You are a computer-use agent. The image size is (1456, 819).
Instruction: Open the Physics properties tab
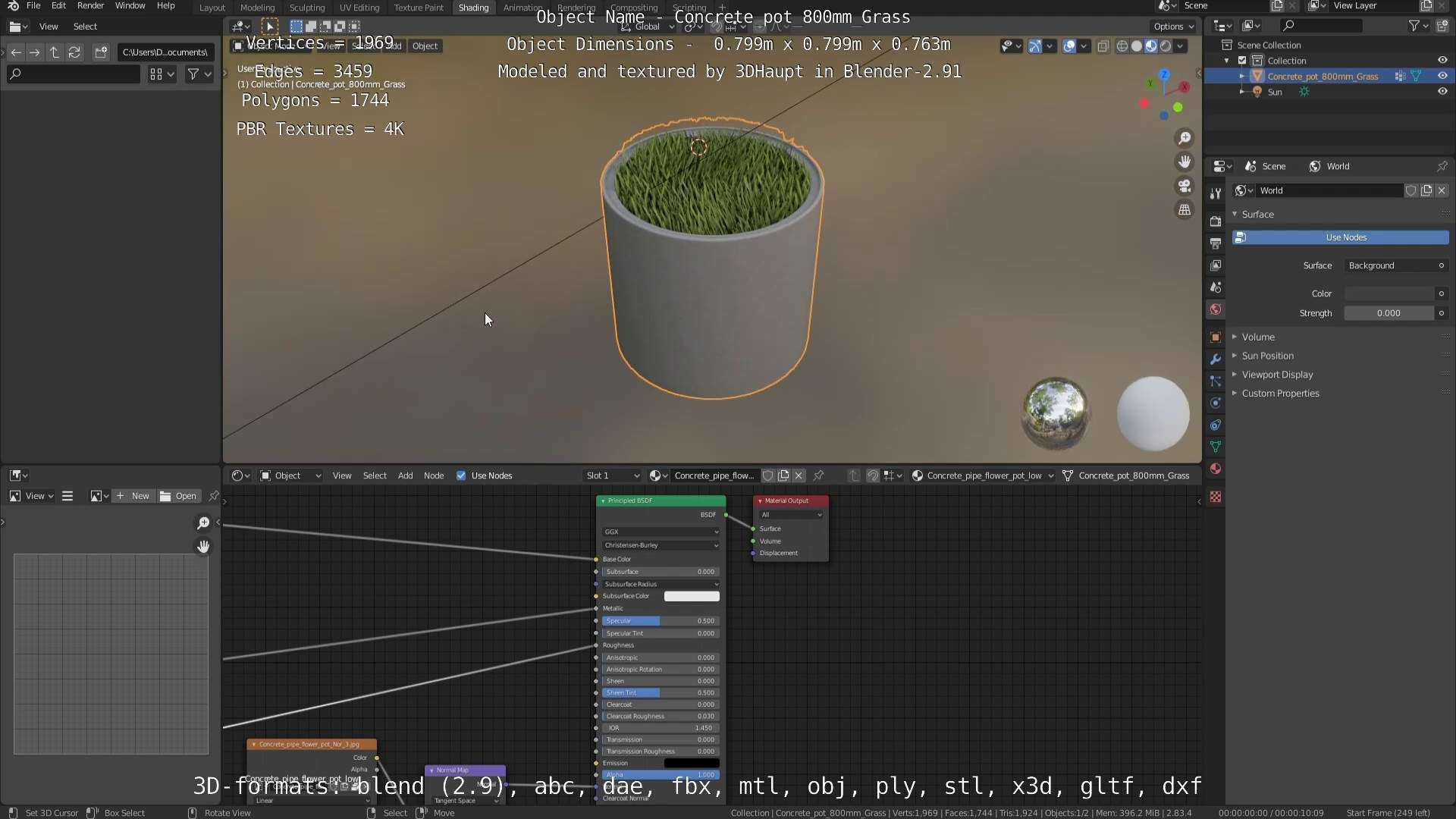(x=1216, y=403)
